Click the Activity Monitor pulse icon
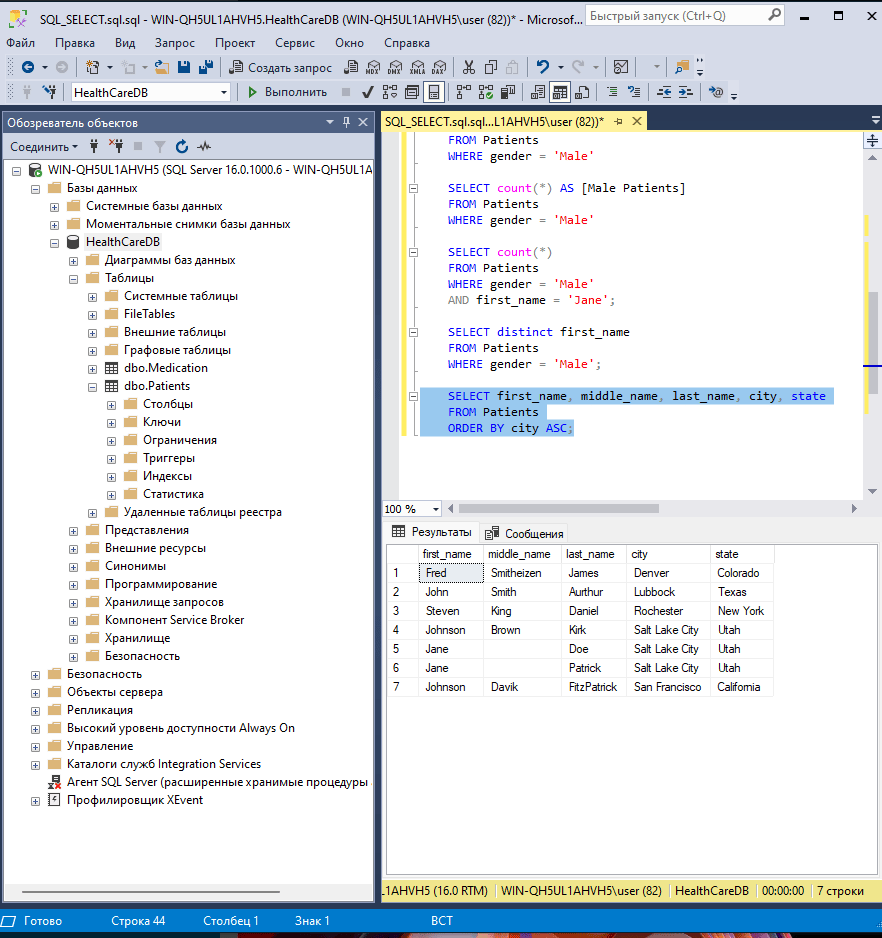 [204, 147]
